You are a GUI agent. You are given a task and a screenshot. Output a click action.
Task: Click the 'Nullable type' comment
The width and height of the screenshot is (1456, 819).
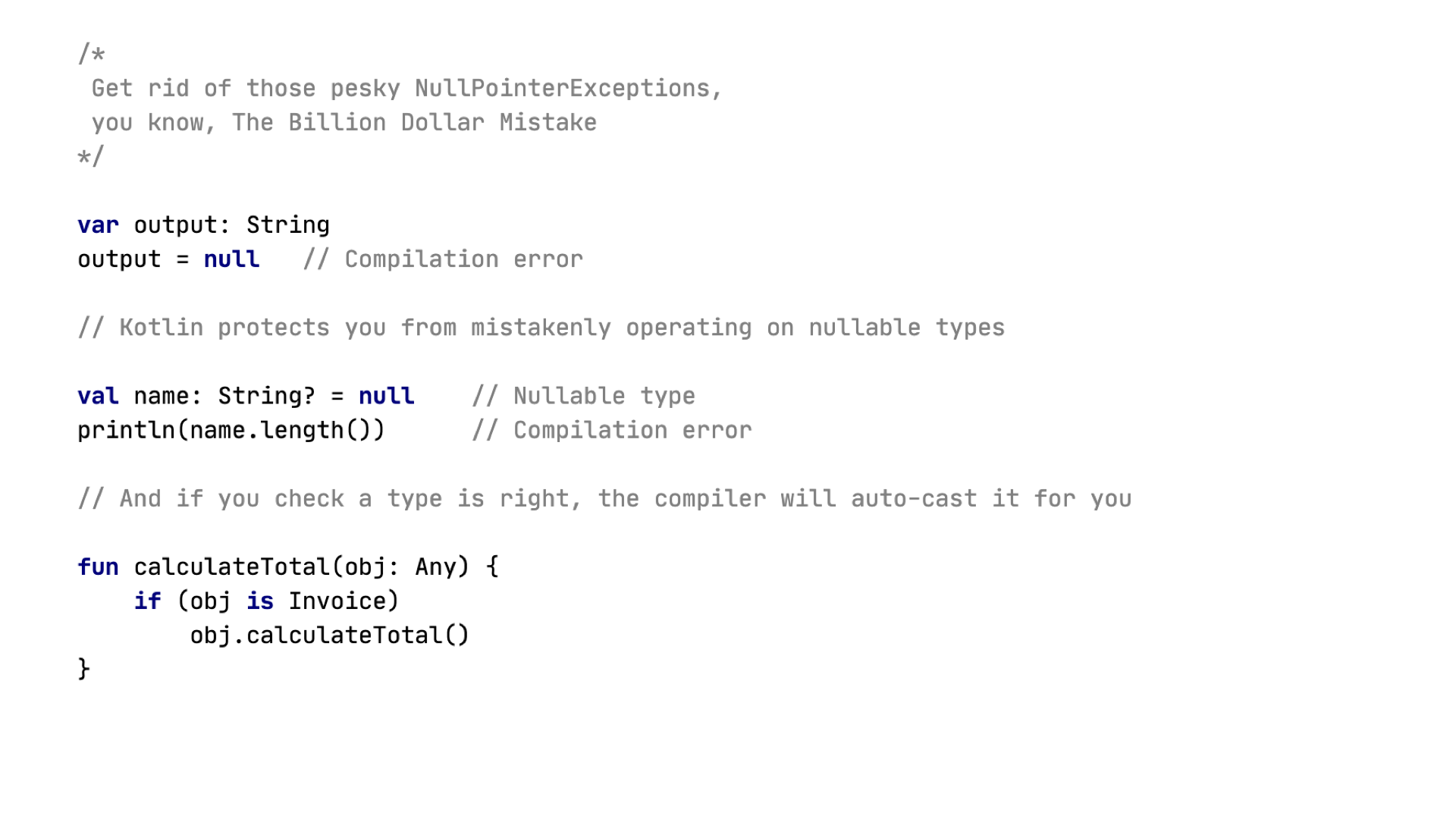coord(583,396)
